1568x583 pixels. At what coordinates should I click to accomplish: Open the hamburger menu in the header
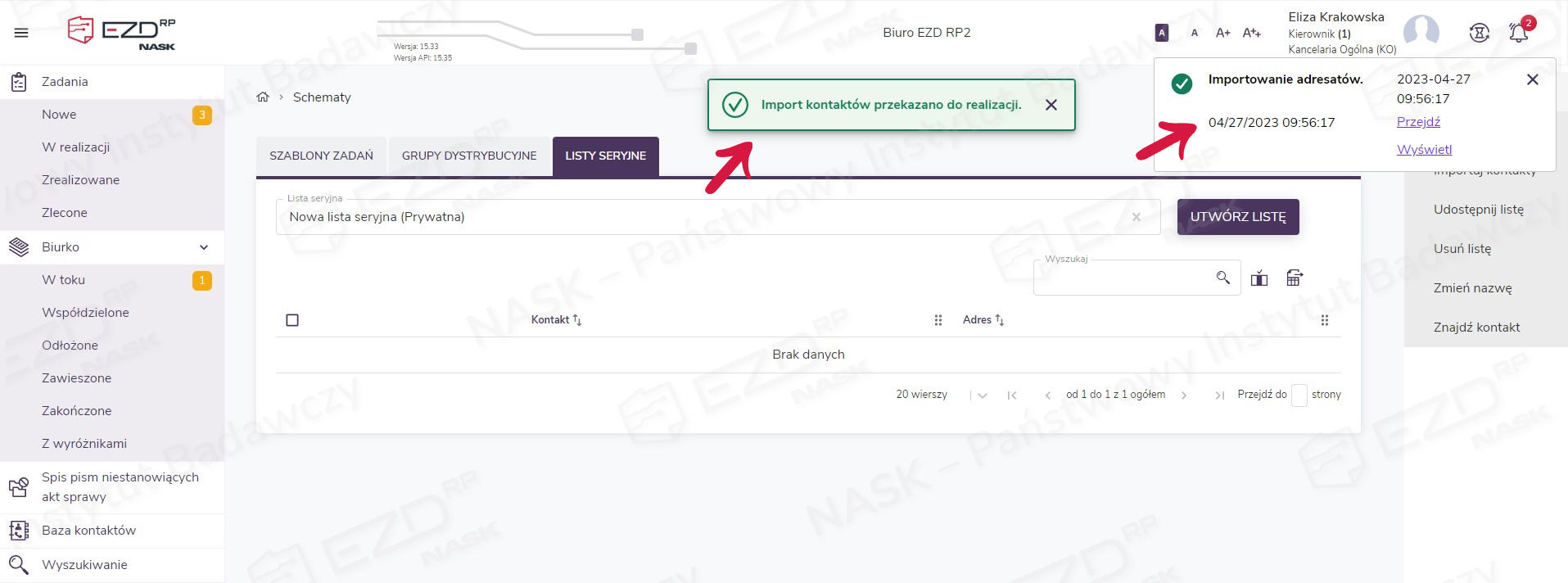(x=21, y=33)
